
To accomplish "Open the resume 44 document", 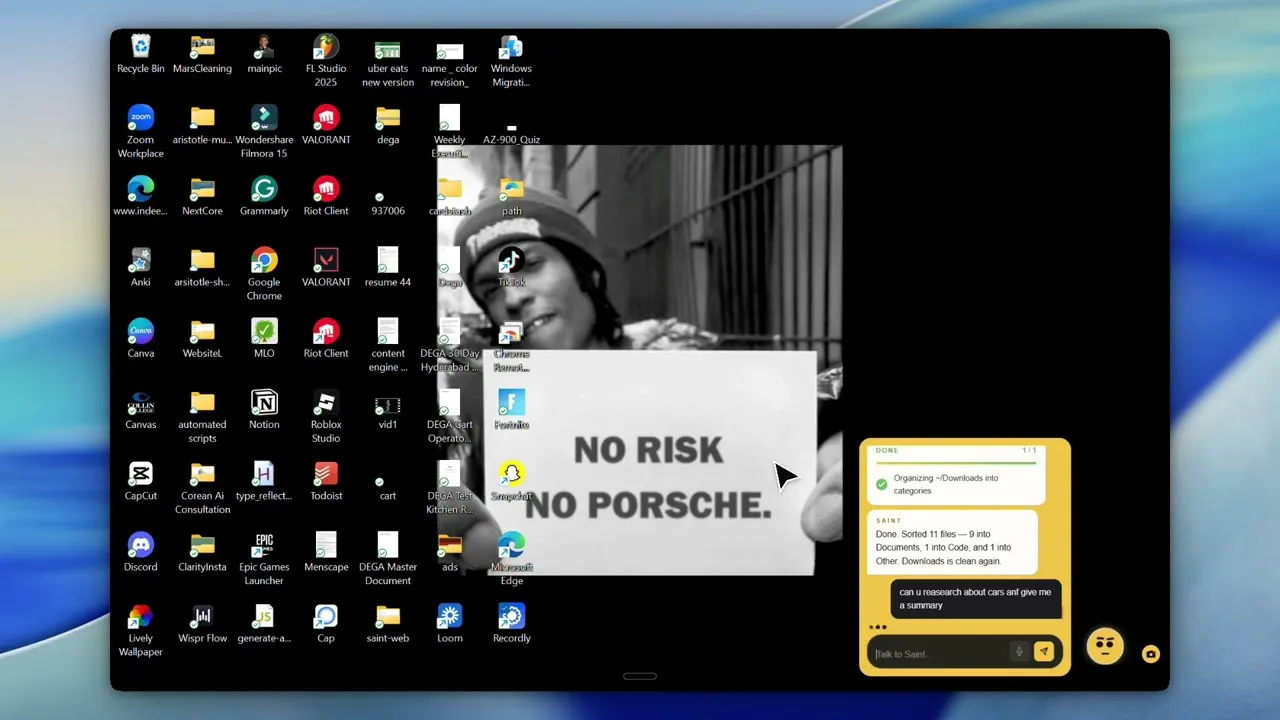I will coord(388,267).
